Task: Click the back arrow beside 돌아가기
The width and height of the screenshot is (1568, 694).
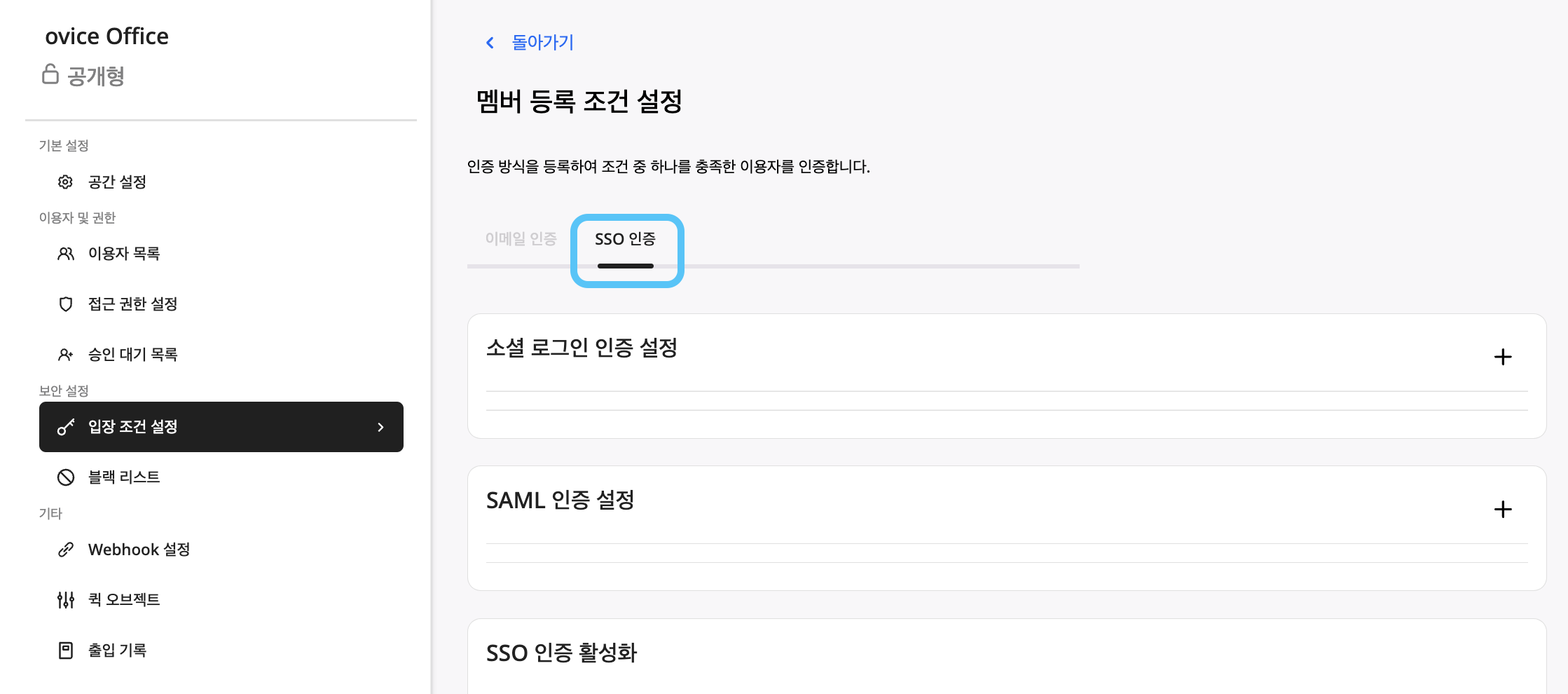Action: point(490,43)
